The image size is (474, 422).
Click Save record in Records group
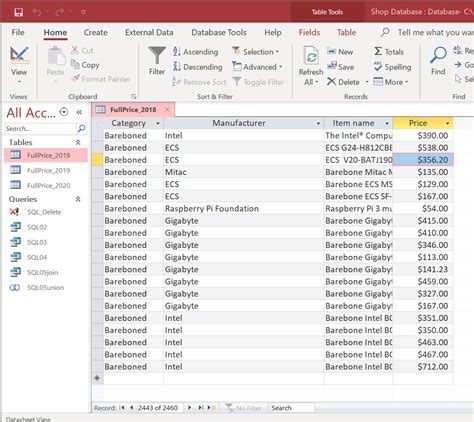point(340,67)
